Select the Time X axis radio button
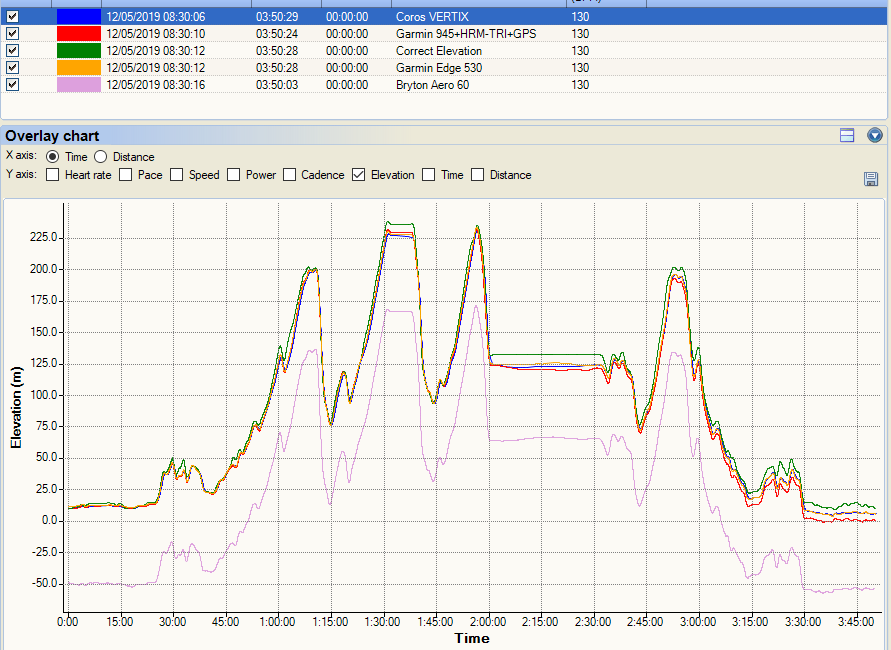The width and height of the screenshot is (891, 650). pos(52,157)
